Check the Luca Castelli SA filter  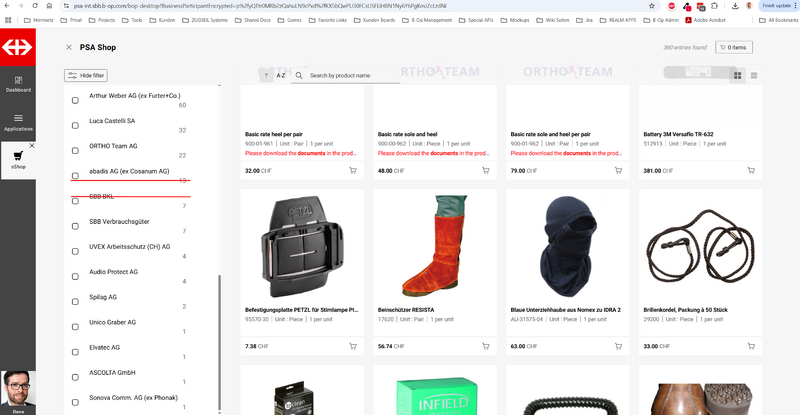tap(76, 126)
